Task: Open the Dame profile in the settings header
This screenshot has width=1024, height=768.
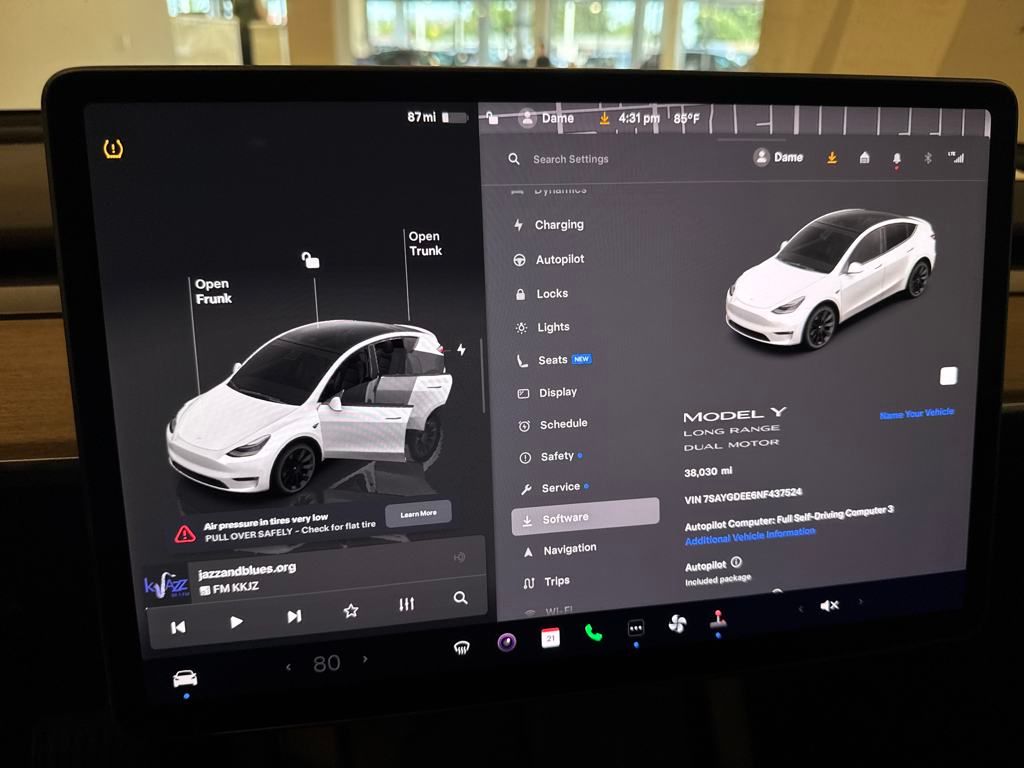Action: point(778,157)
